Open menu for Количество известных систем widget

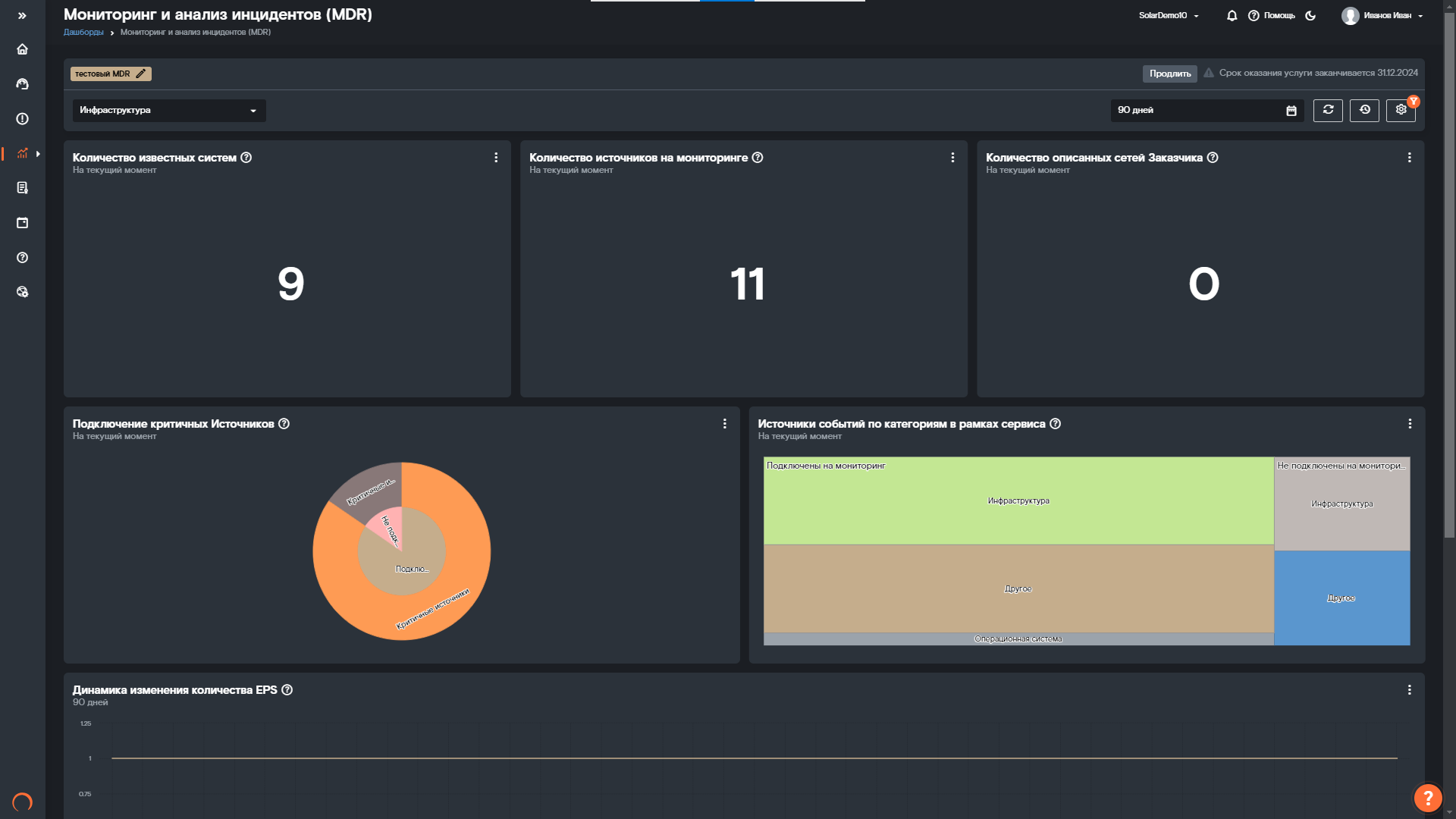pos(496,158)
